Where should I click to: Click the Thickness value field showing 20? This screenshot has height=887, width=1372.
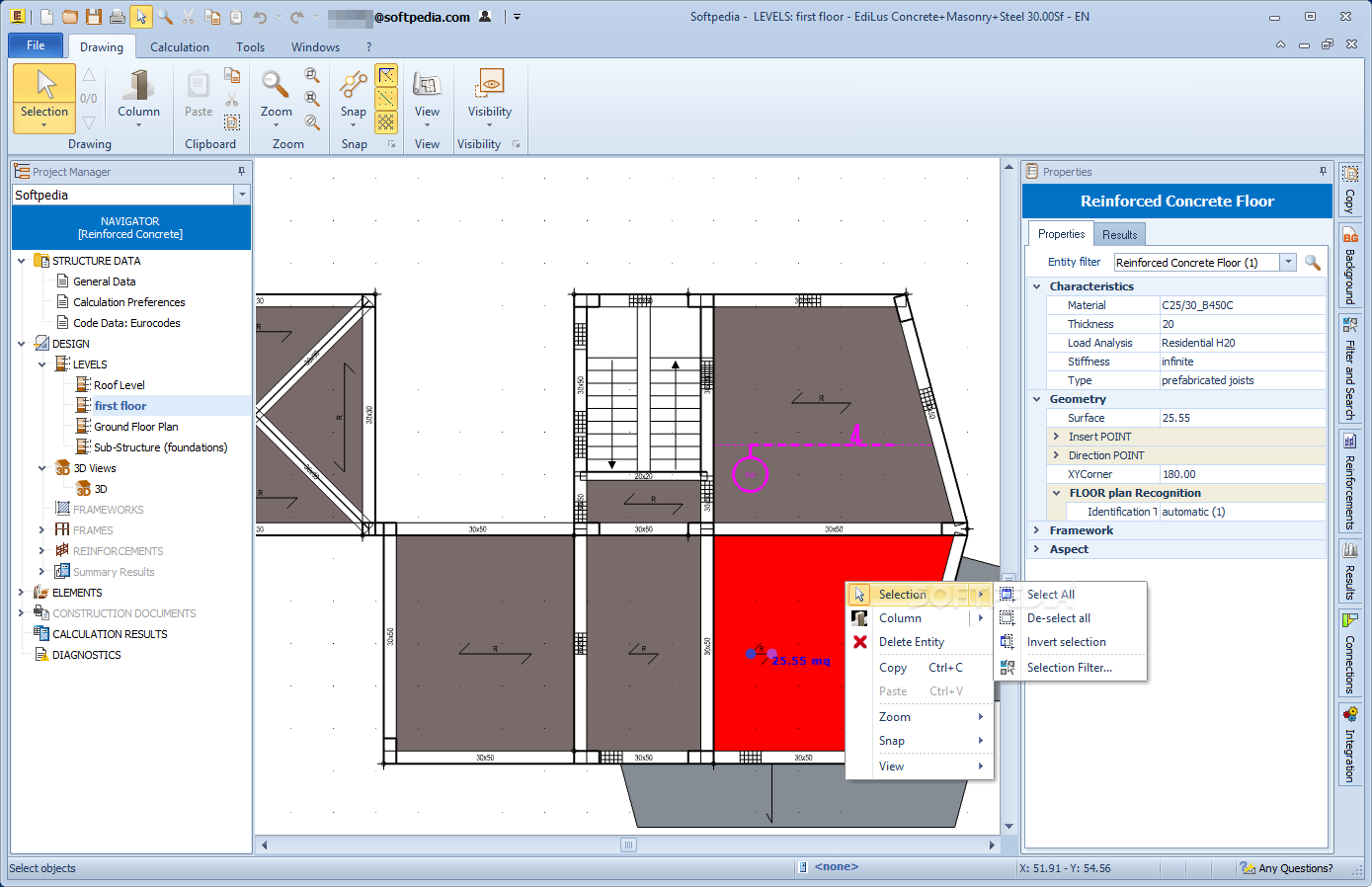point(1243,324)
